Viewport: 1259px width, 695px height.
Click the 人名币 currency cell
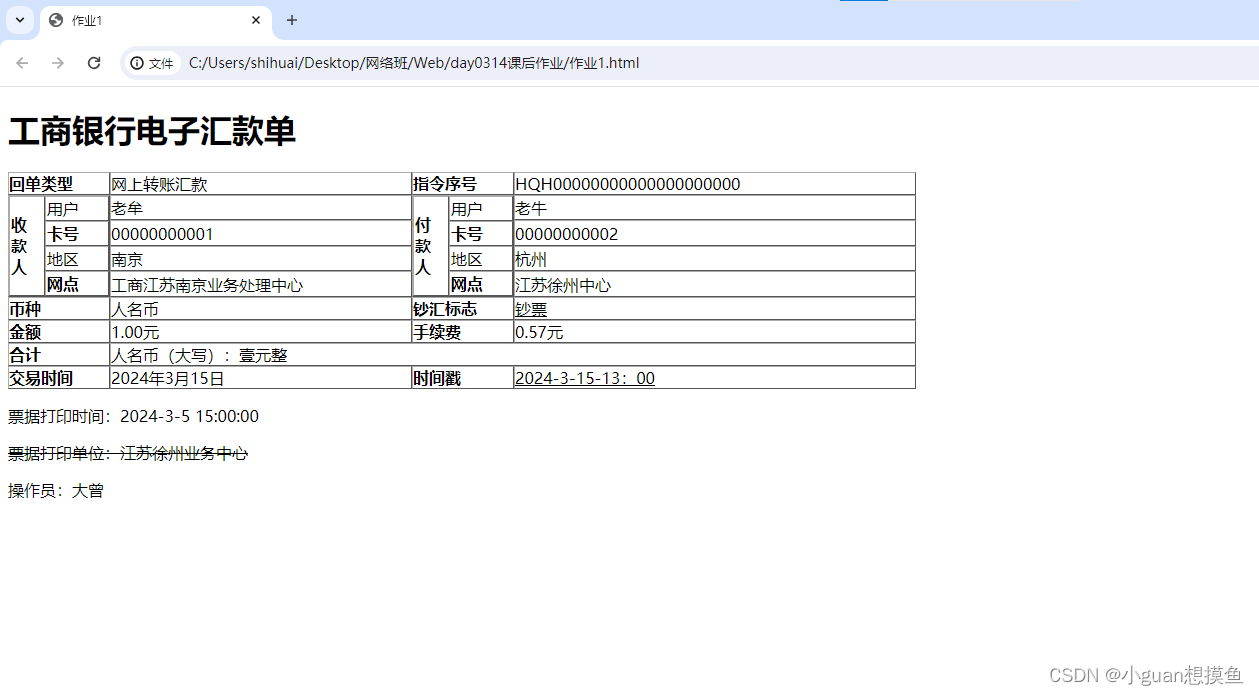pos(261,309)
